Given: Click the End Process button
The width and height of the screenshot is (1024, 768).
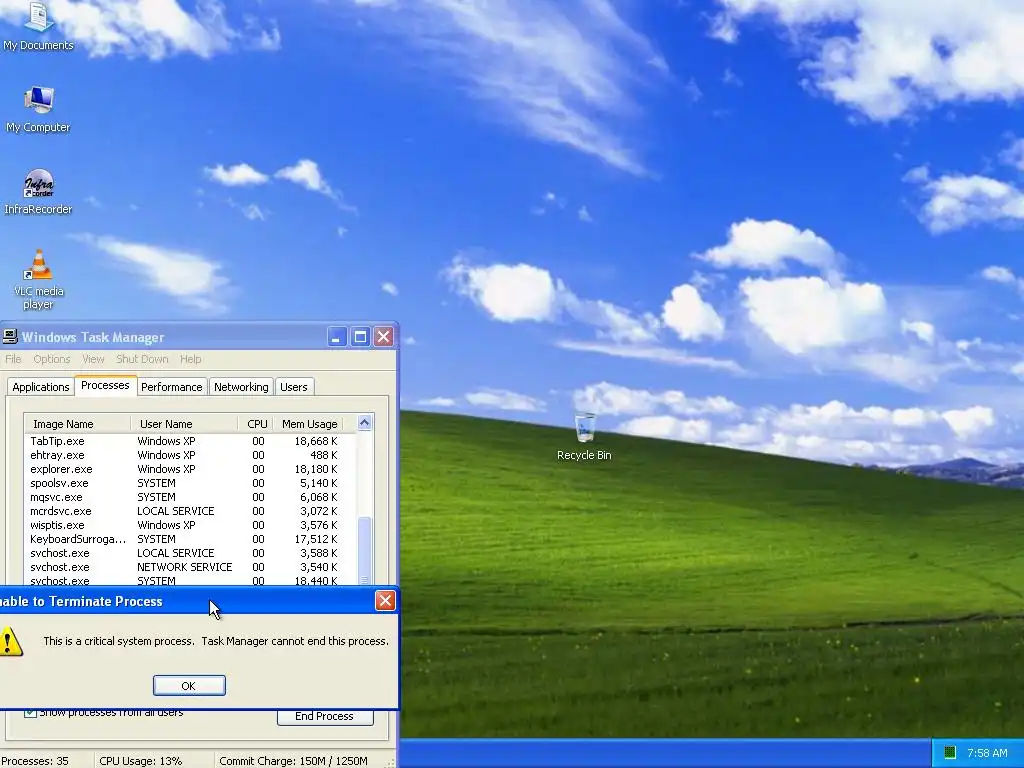Looking at the screenshot, I should pyautogui.click(x=325, y=716).
